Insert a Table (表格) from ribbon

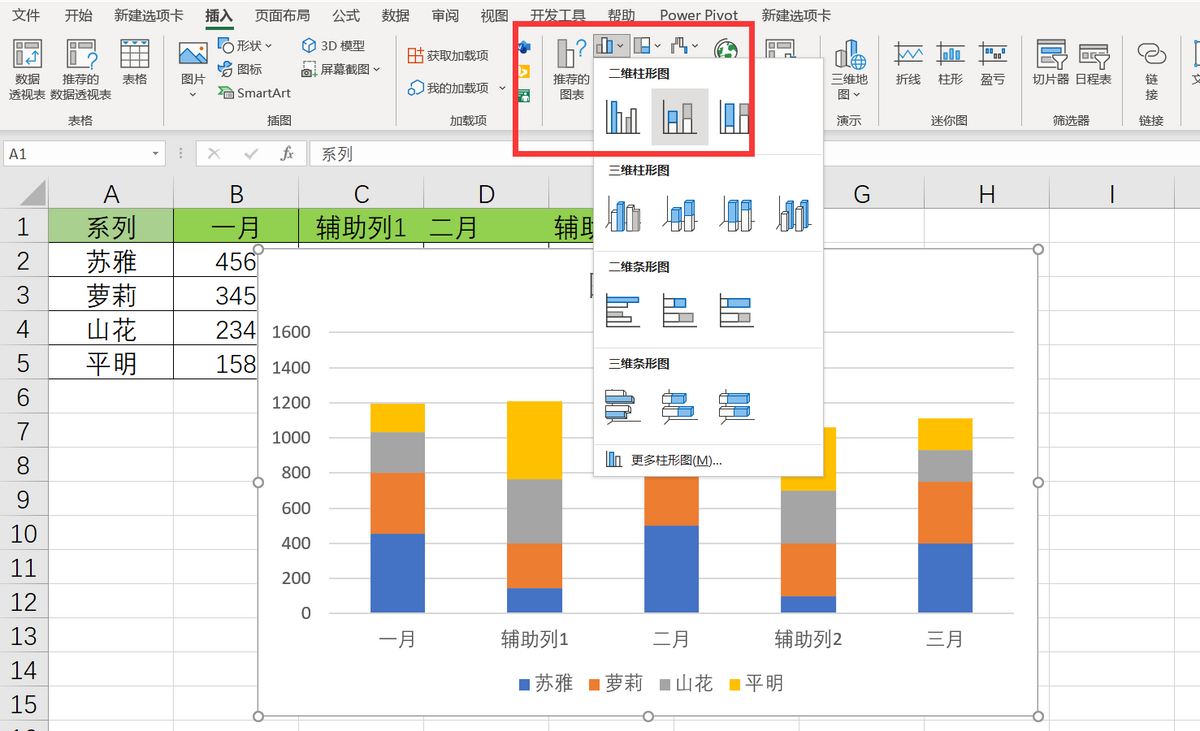(x=134, y=63)
